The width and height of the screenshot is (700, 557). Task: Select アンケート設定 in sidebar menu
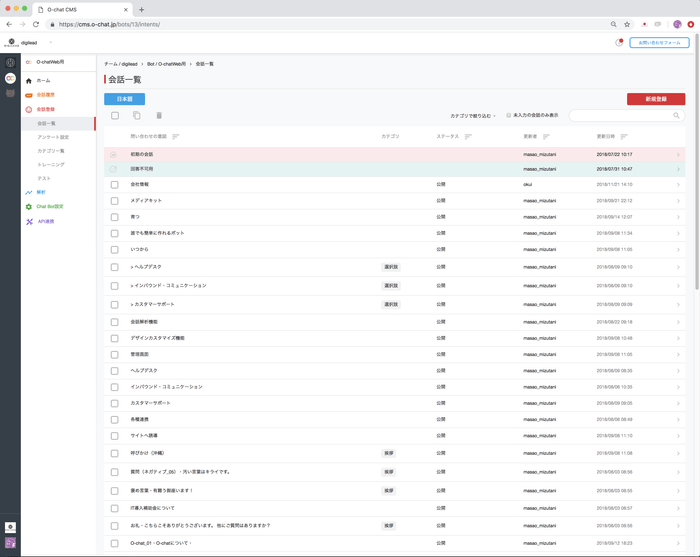point(53,137)
